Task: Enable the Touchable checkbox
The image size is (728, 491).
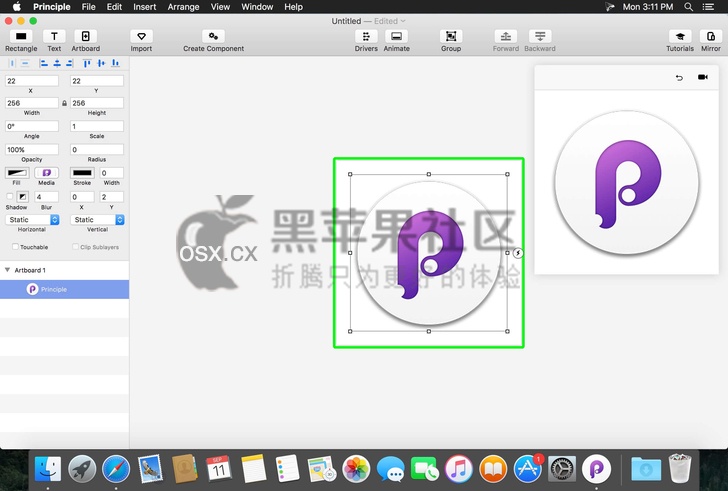Action: (15, 246)
